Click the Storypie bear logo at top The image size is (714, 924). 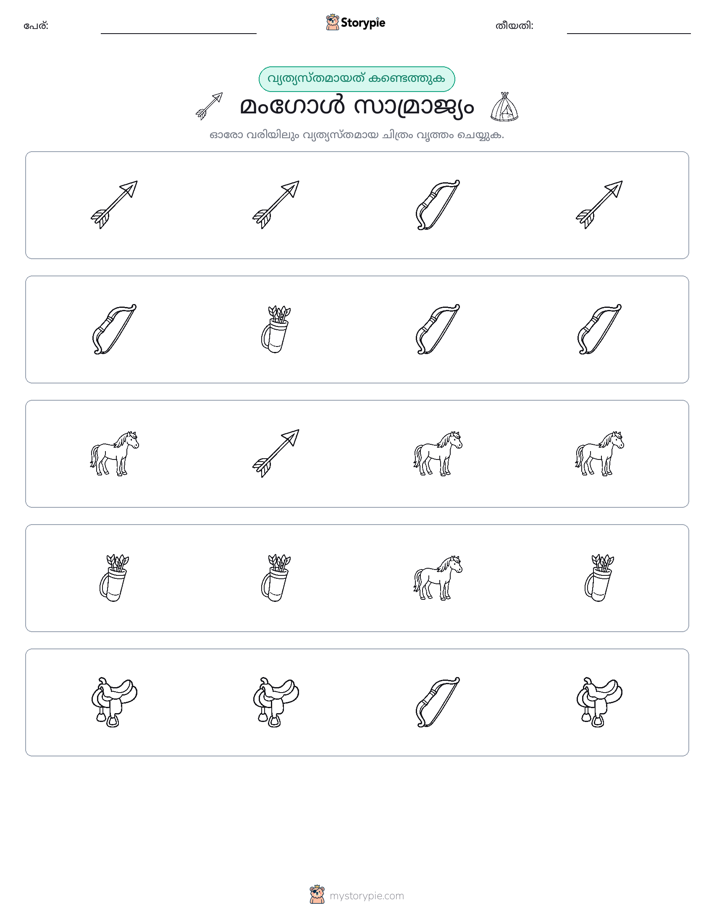tap(332, 22)
